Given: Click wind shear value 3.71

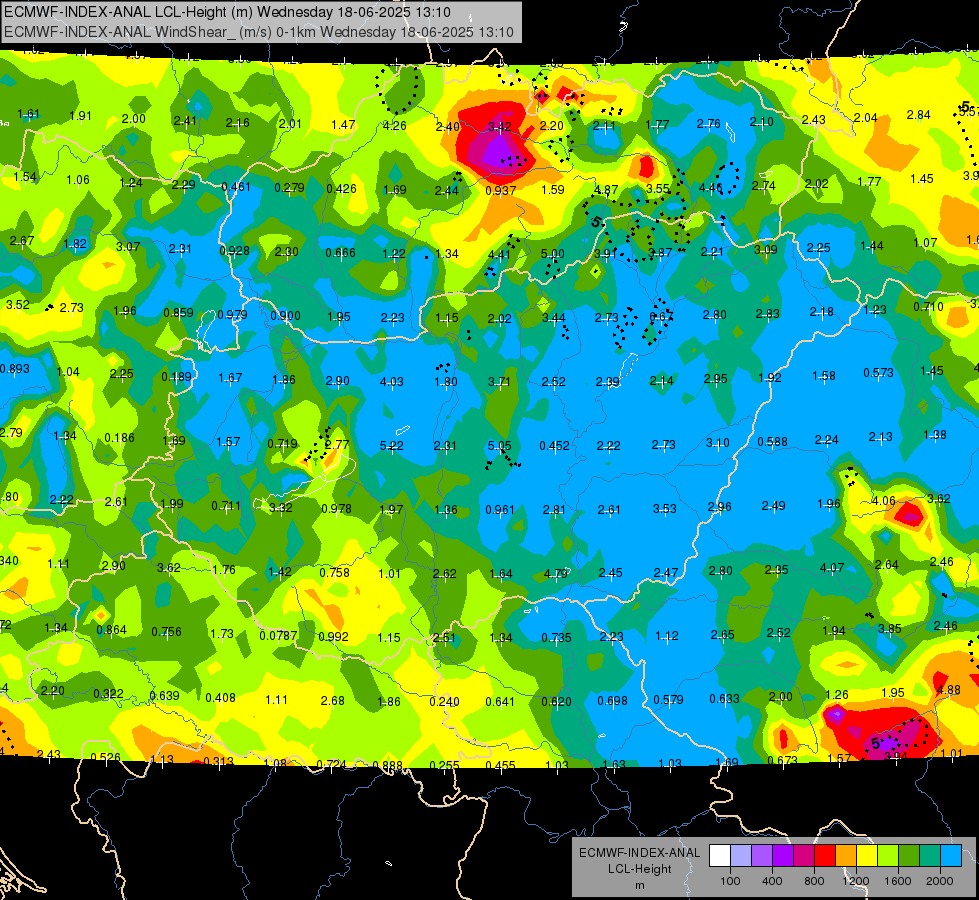Looking at the screenshot, I should click(x=499, y=382).
